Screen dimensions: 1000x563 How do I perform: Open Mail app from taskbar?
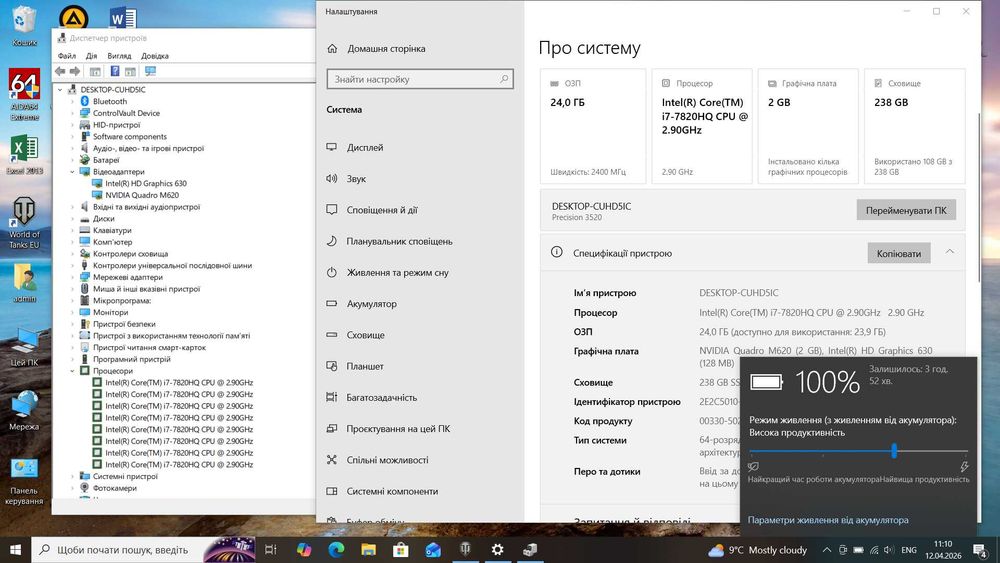[433, 550]
